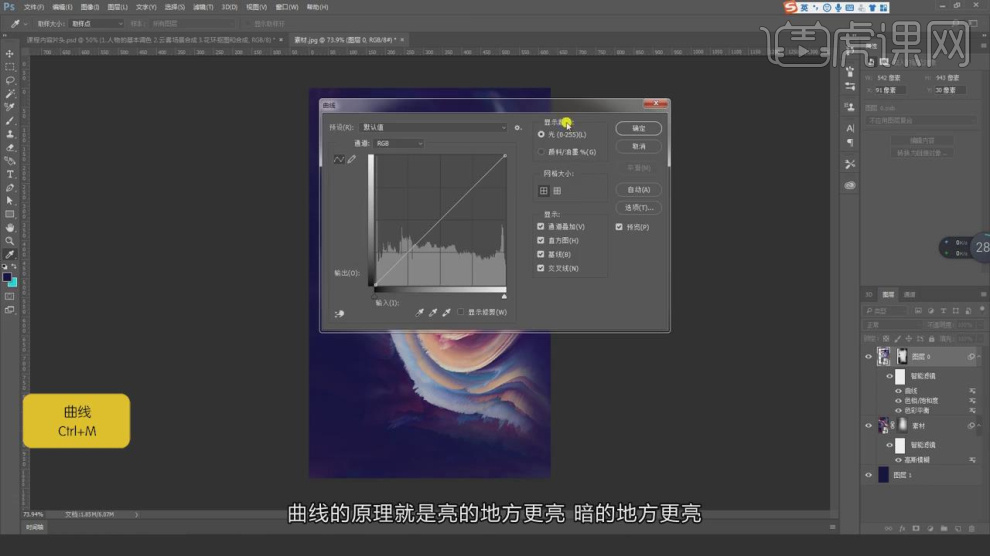Select the Rectangular Marquee tool
The image size is (990, 556).
pyautogui.click(x=9, y=67)
